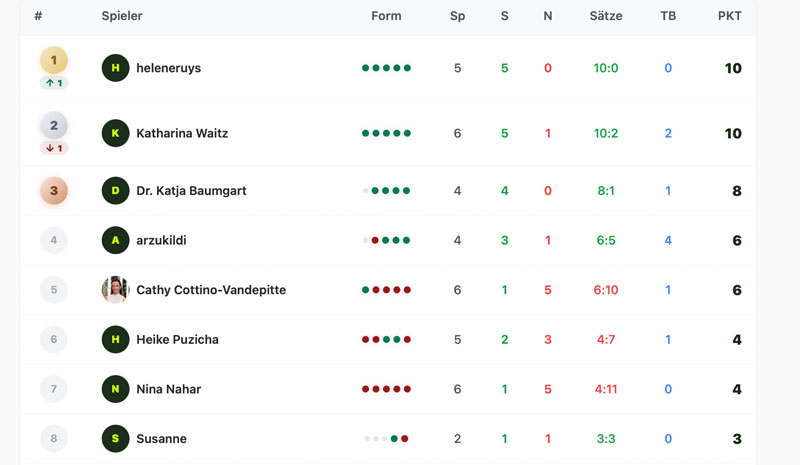This screenshot has width=800, height=465.
Task: Click Katharina Waitz TB value 2
Action: point(668,133)
